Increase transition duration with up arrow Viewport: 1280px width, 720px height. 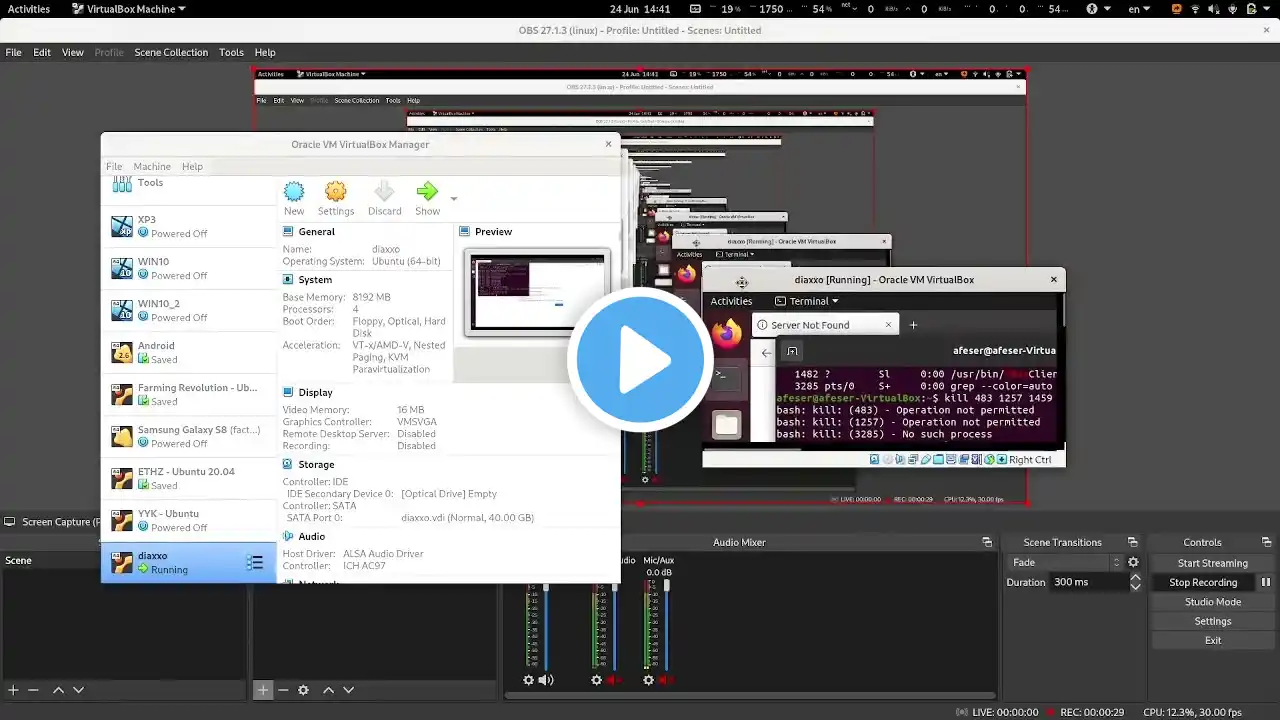[1135, 578]
